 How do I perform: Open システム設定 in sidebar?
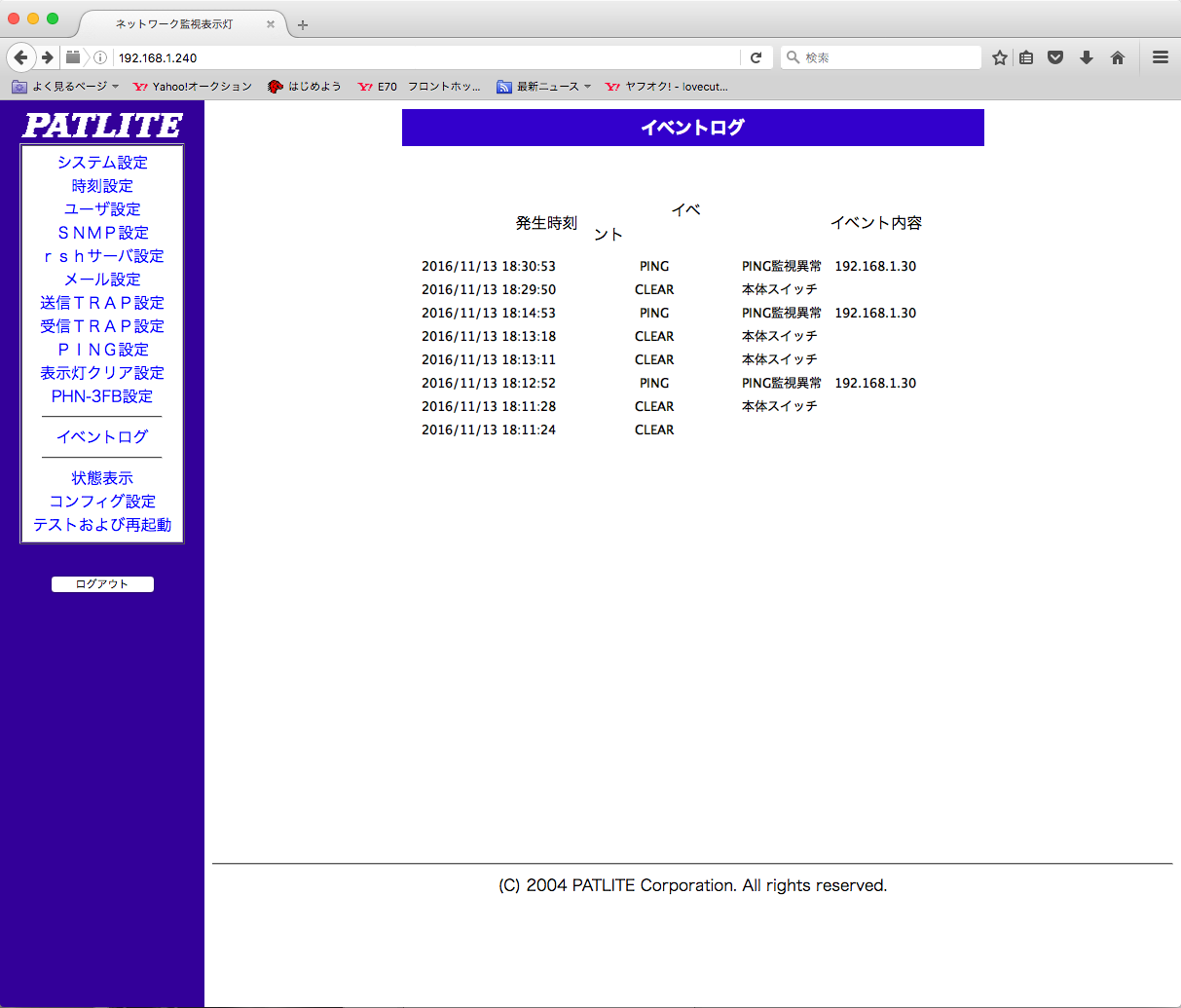(x=102, y=163)
